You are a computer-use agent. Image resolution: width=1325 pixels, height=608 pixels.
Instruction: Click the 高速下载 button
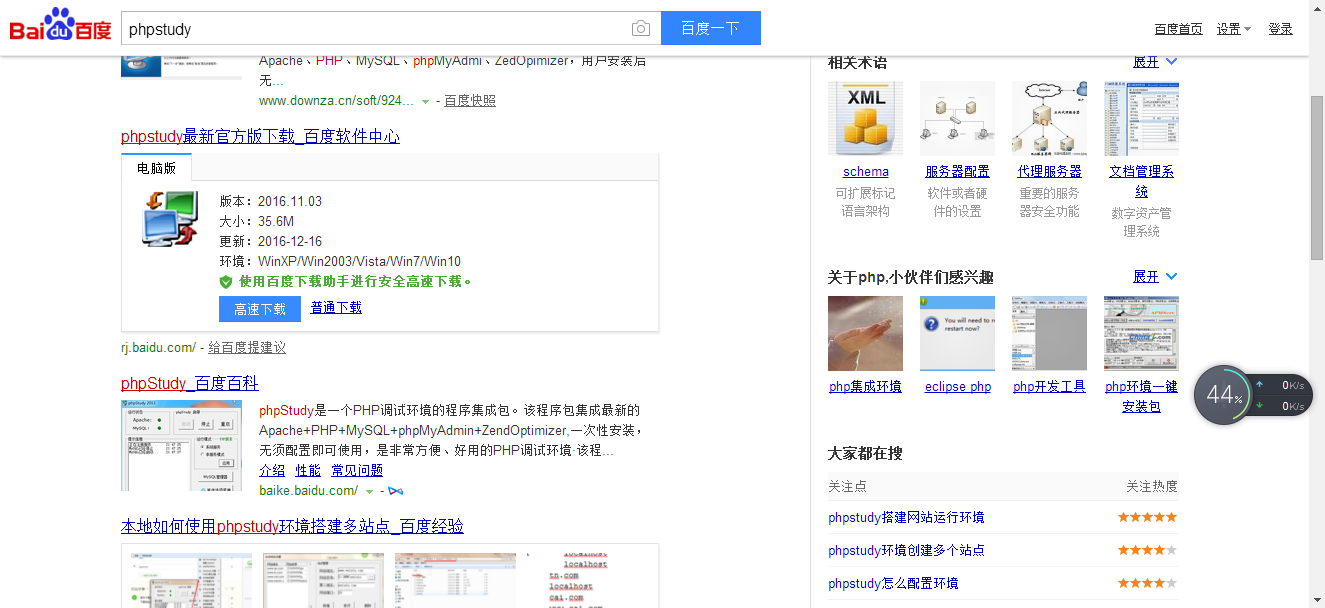(260, 309)
